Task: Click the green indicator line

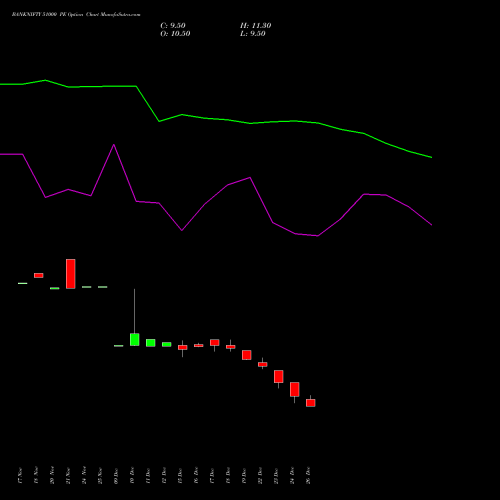Action: point(250,123)
